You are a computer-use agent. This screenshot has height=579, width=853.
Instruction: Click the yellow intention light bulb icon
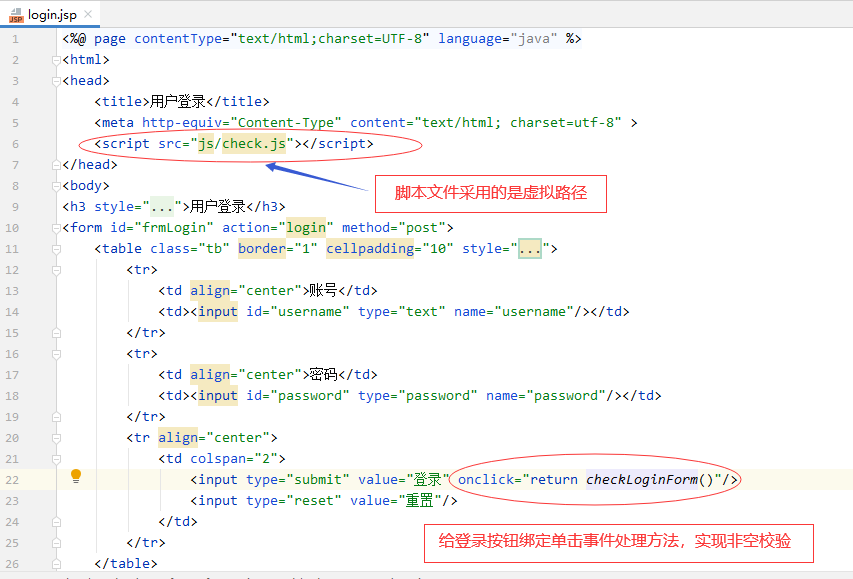click(76, 477)
